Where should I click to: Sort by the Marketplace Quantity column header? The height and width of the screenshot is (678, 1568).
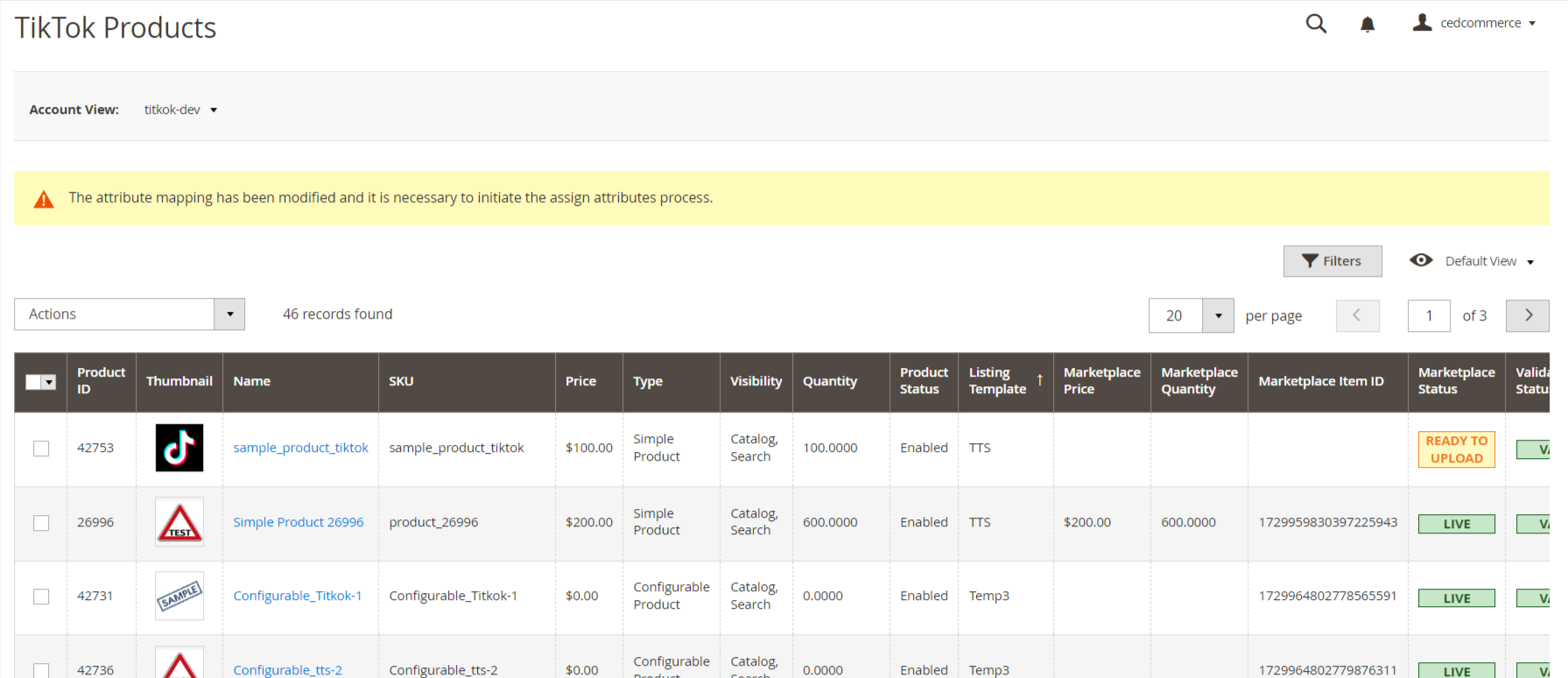pyautogui.click(x=1199, y=381)
